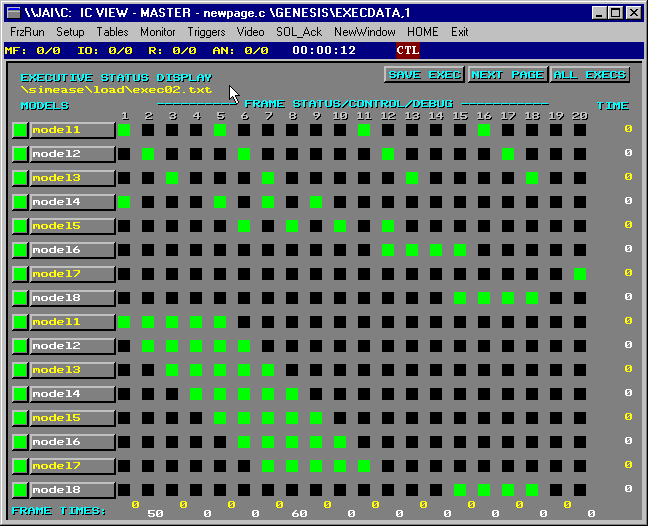The width and height of the screenshot is (648, 526).
Task: Click the frame time value 60
Action: point(299,514)
